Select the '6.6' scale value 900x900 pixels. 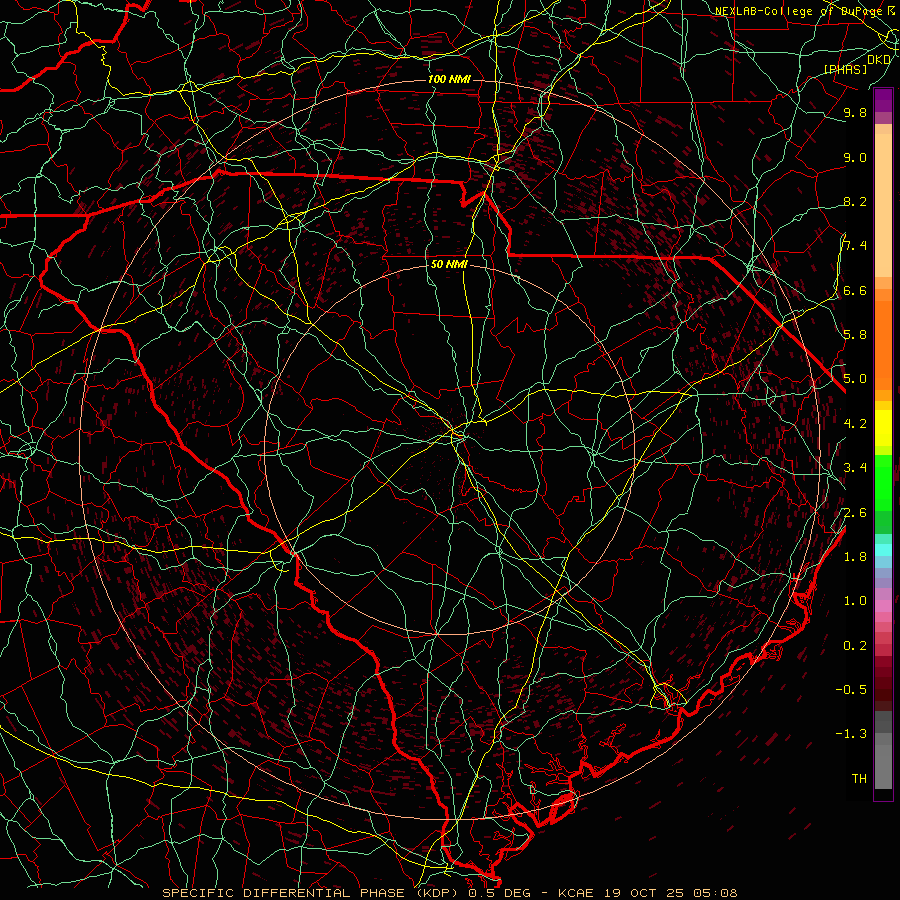coord(855,290)
